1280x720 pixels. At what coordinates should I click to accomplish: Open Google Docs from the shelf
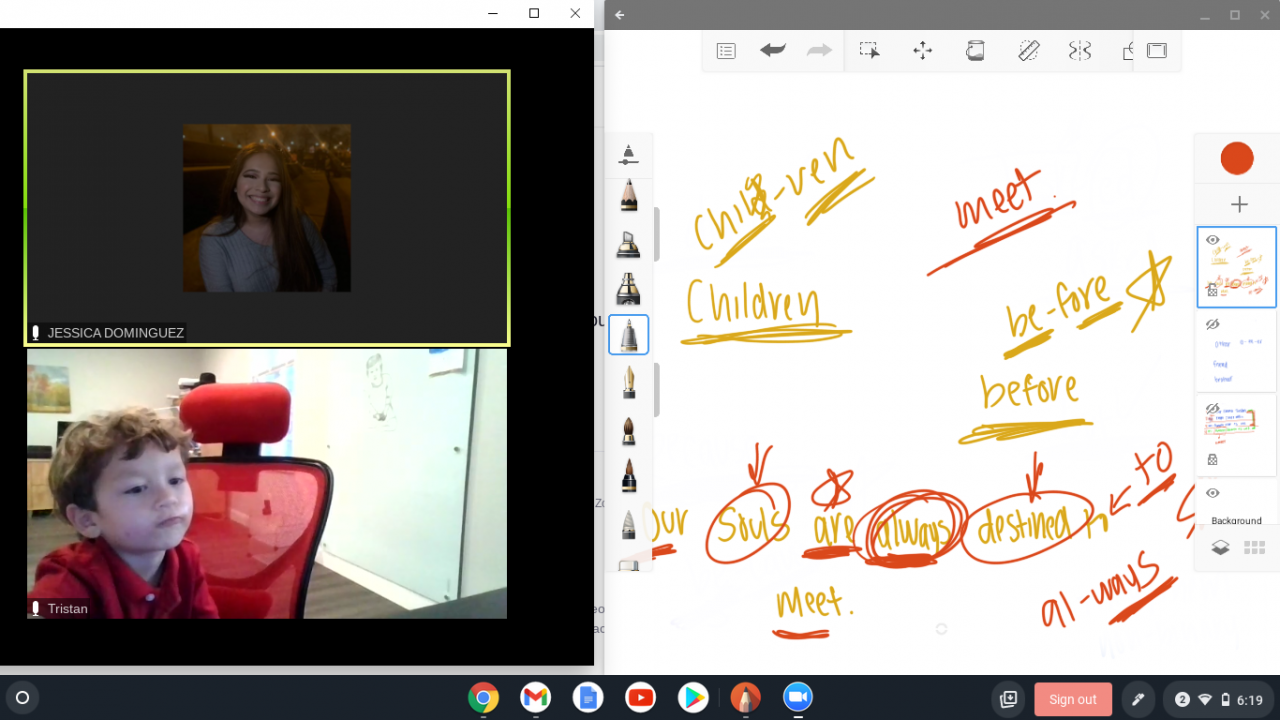[x=588, y=698]
